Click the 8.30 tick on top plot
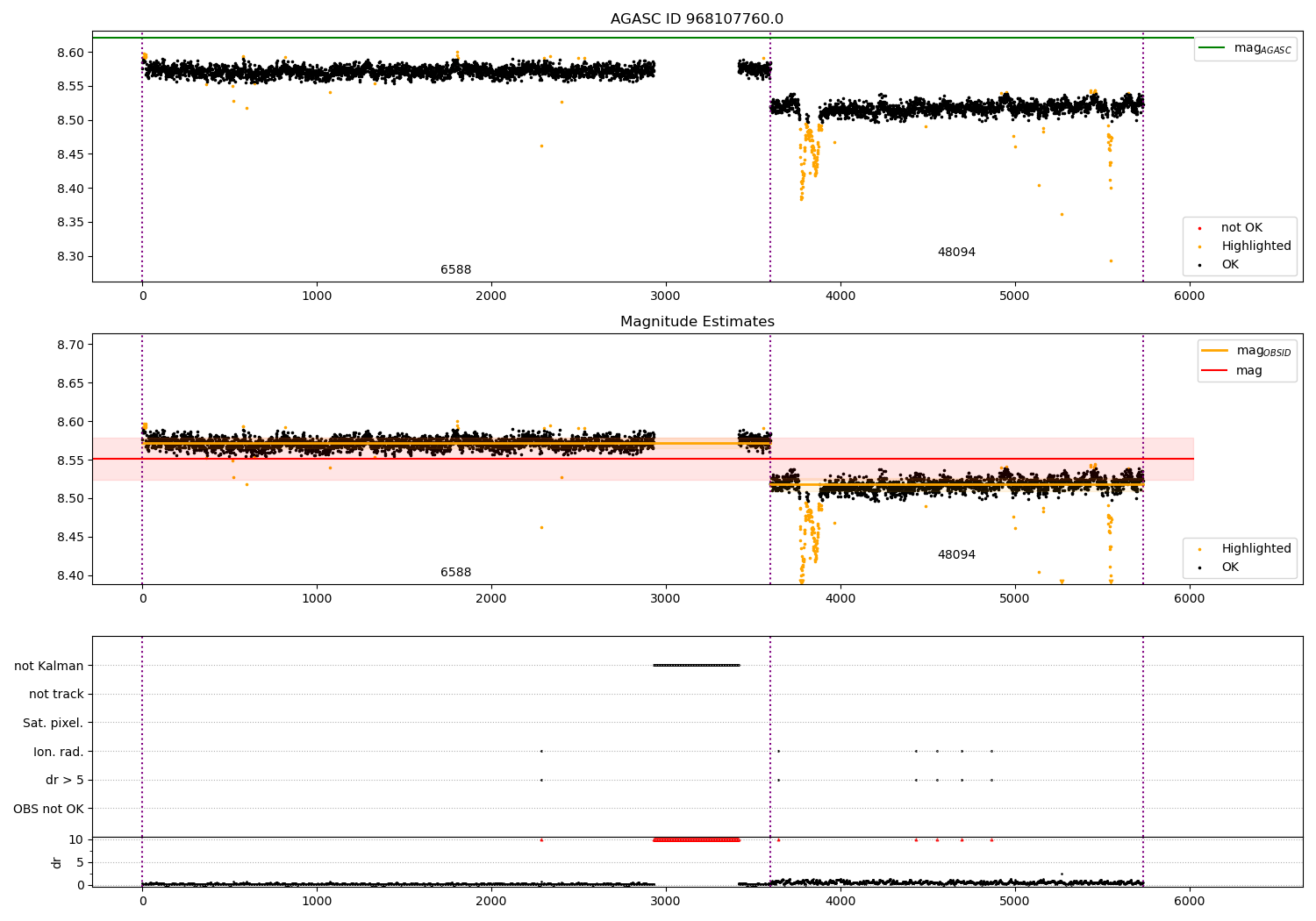 point(70,257)
